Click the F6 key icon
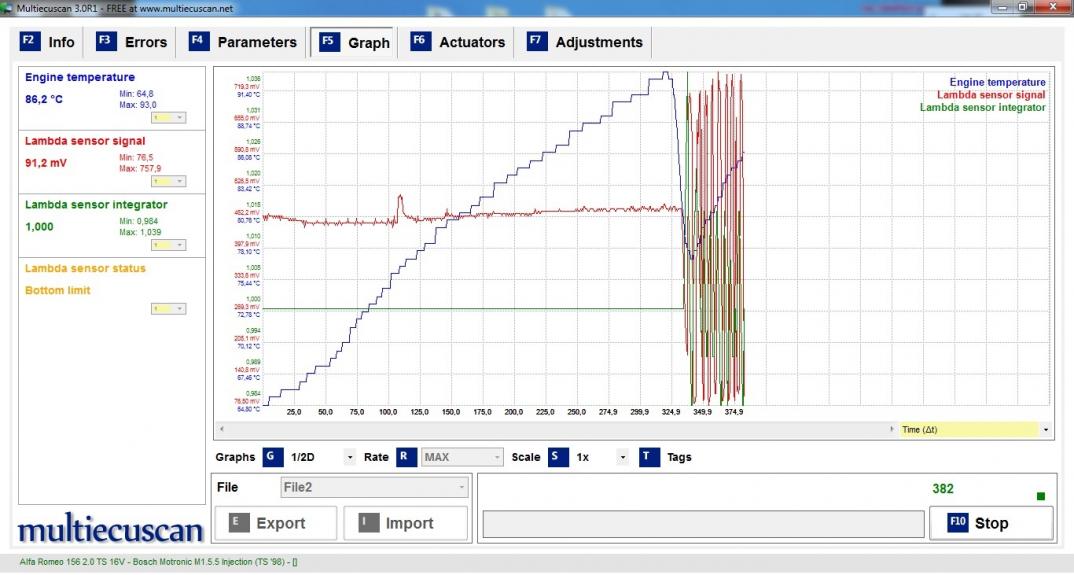Image resolution: width=1074 pixels, height=575 pixels. [421, 40]
